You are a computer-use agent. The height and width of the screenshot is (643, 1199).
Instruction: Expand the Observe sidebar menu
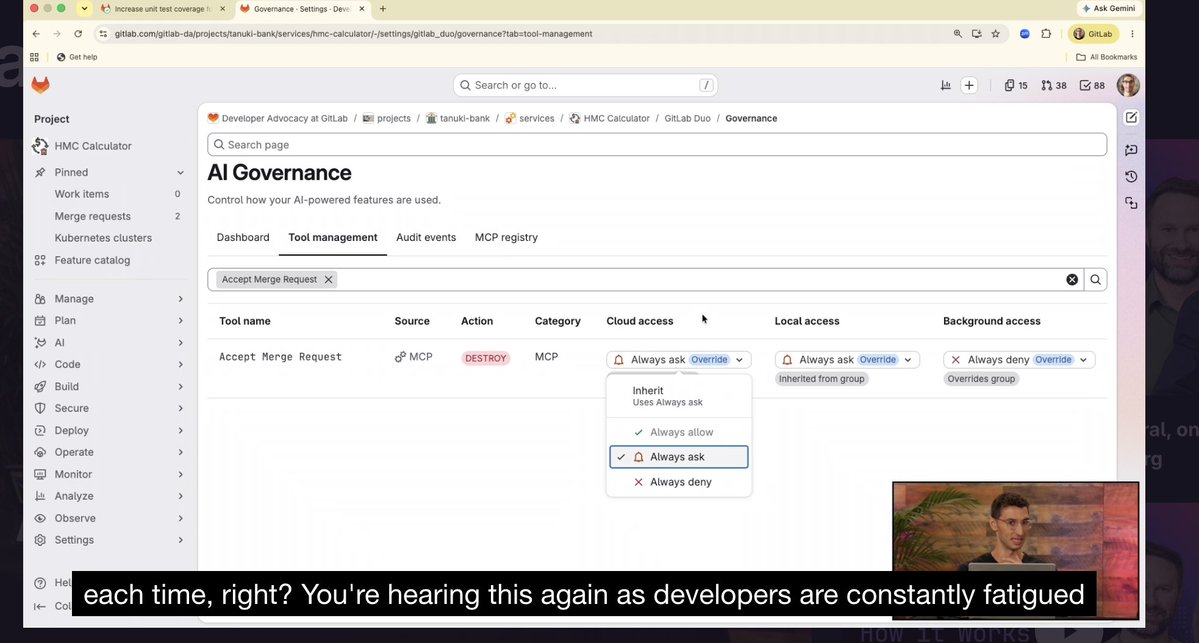pyautogui.click(x=109, y=518)
